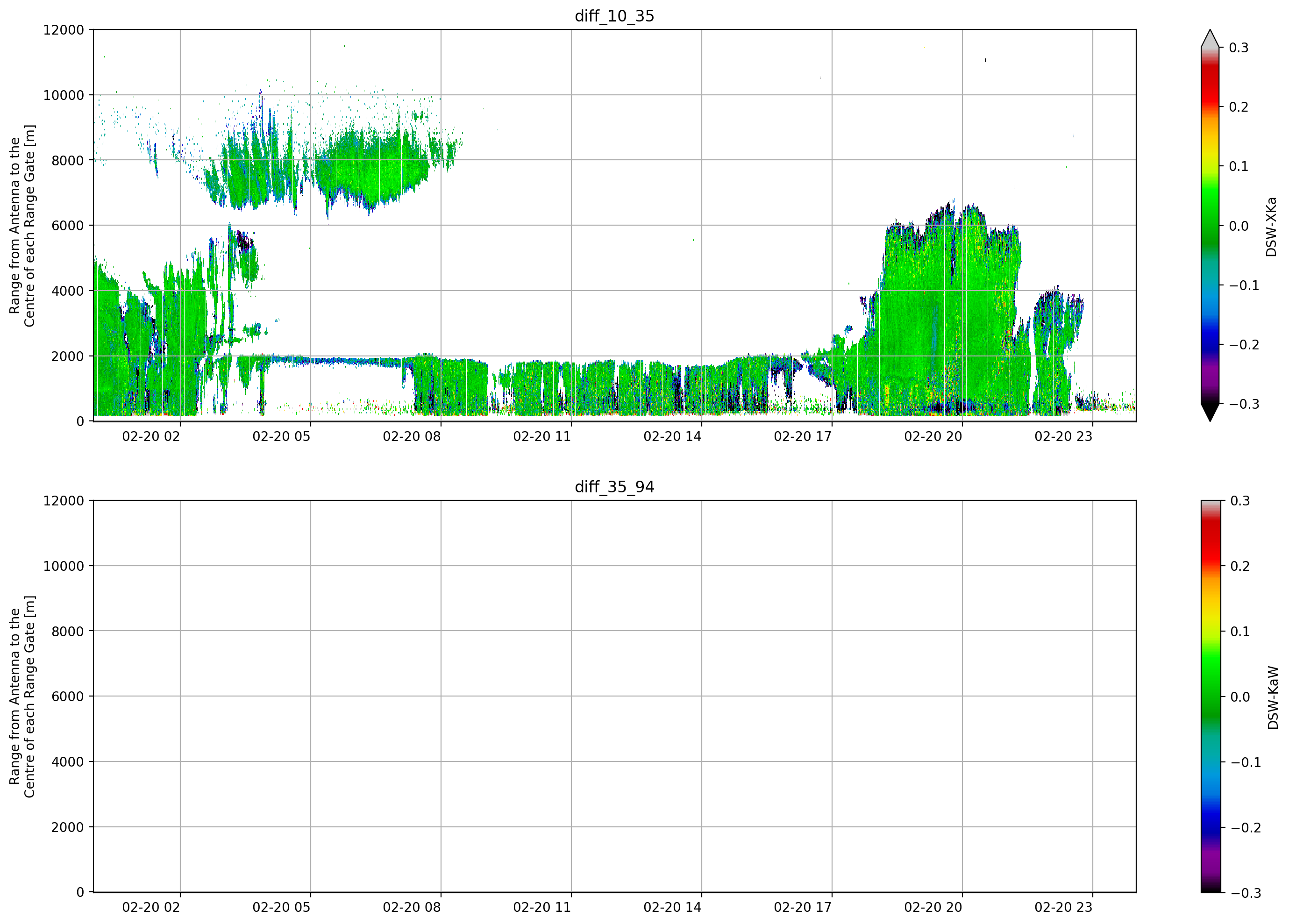The height and width of the screenshot is (924, 1289).
Task: Select the DSW-XKa colorbar label
Action: point(1271,227)
